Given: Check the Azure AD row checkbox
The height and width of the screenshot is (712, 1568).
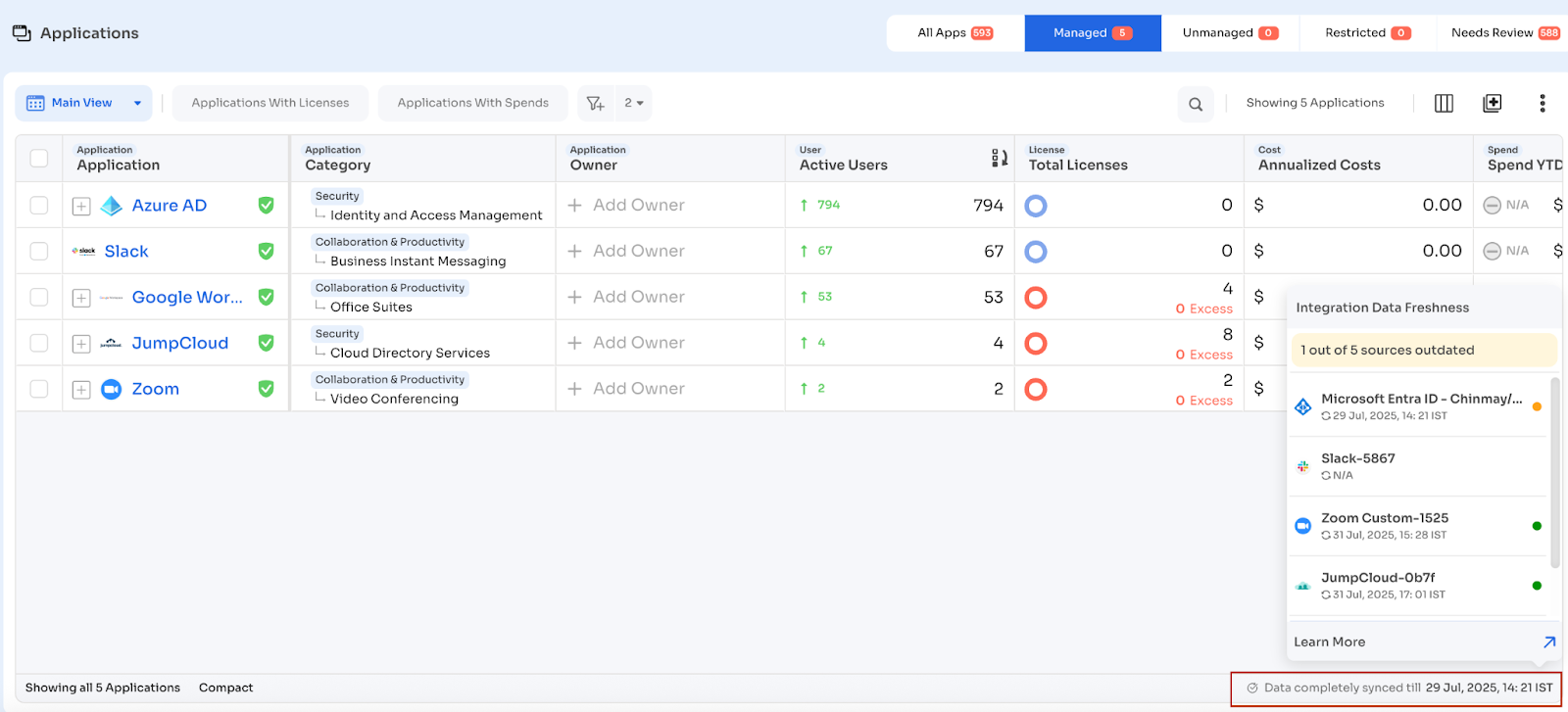Looking at the screenshot, I should [39, 205].
